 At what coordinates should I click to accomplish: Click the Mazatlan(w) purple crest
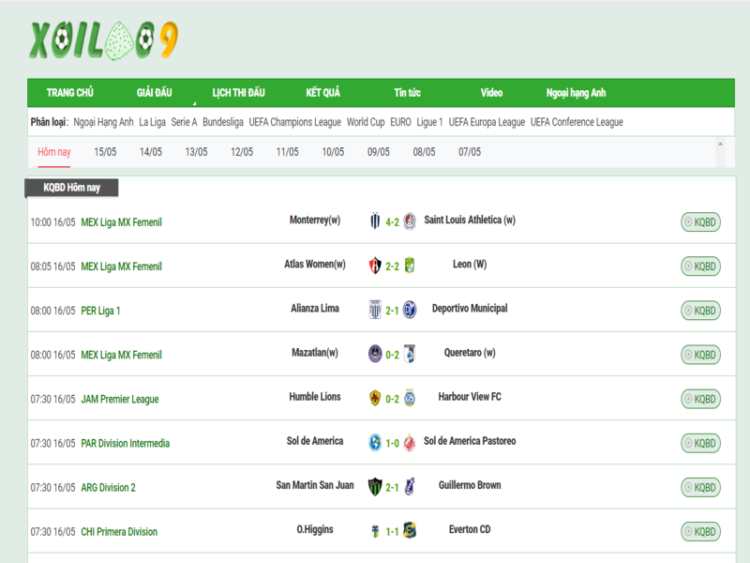pyautogui.click(x=375, y=354)
